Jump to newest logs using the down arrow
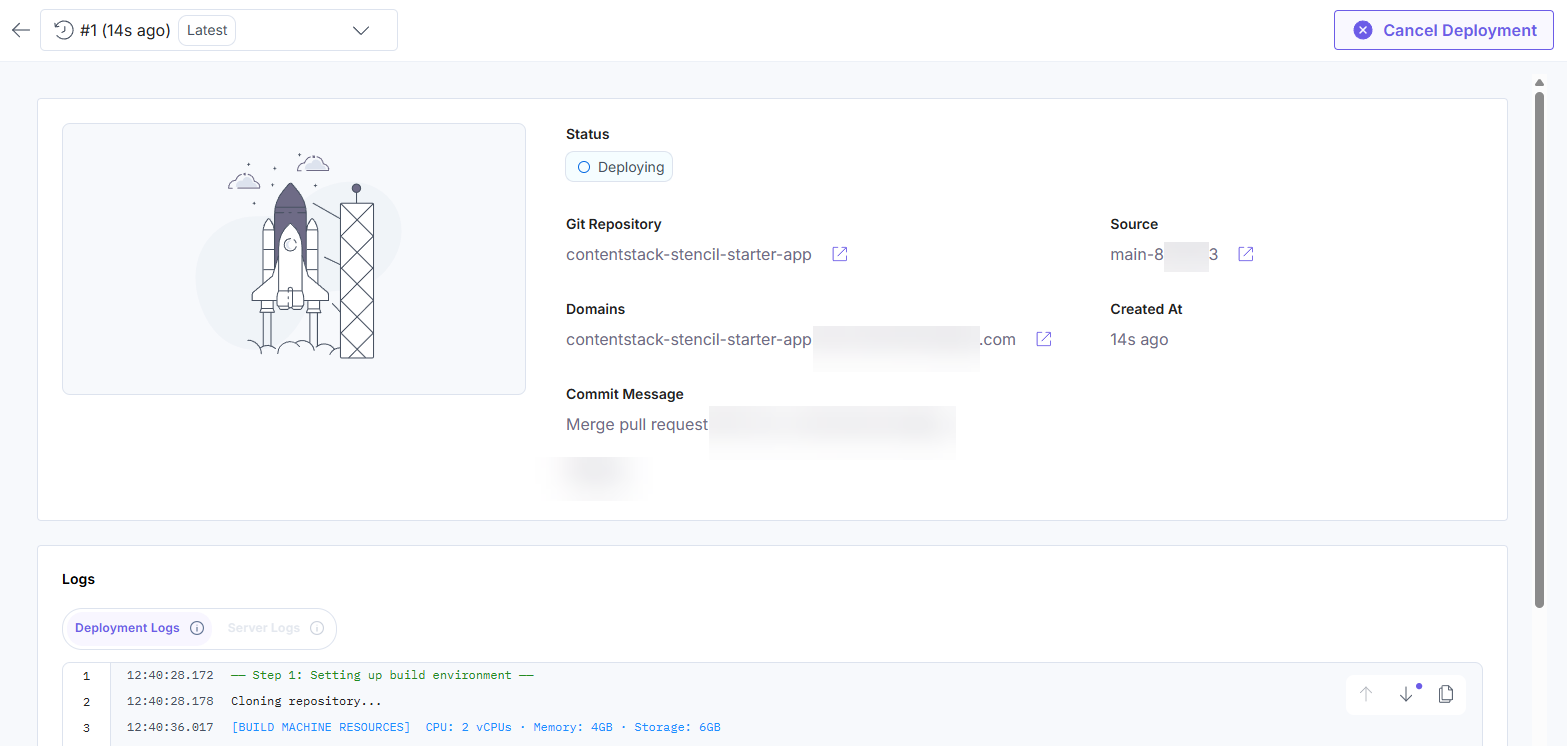 tap(1406, 694)
